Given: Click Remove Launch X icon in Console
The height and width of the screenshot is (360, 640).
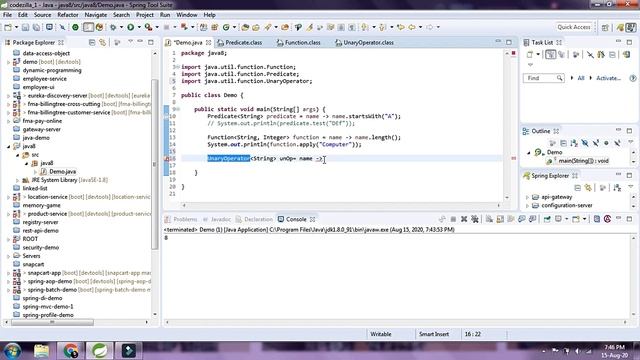Looking at the screenshot, I should click(464, 219).
